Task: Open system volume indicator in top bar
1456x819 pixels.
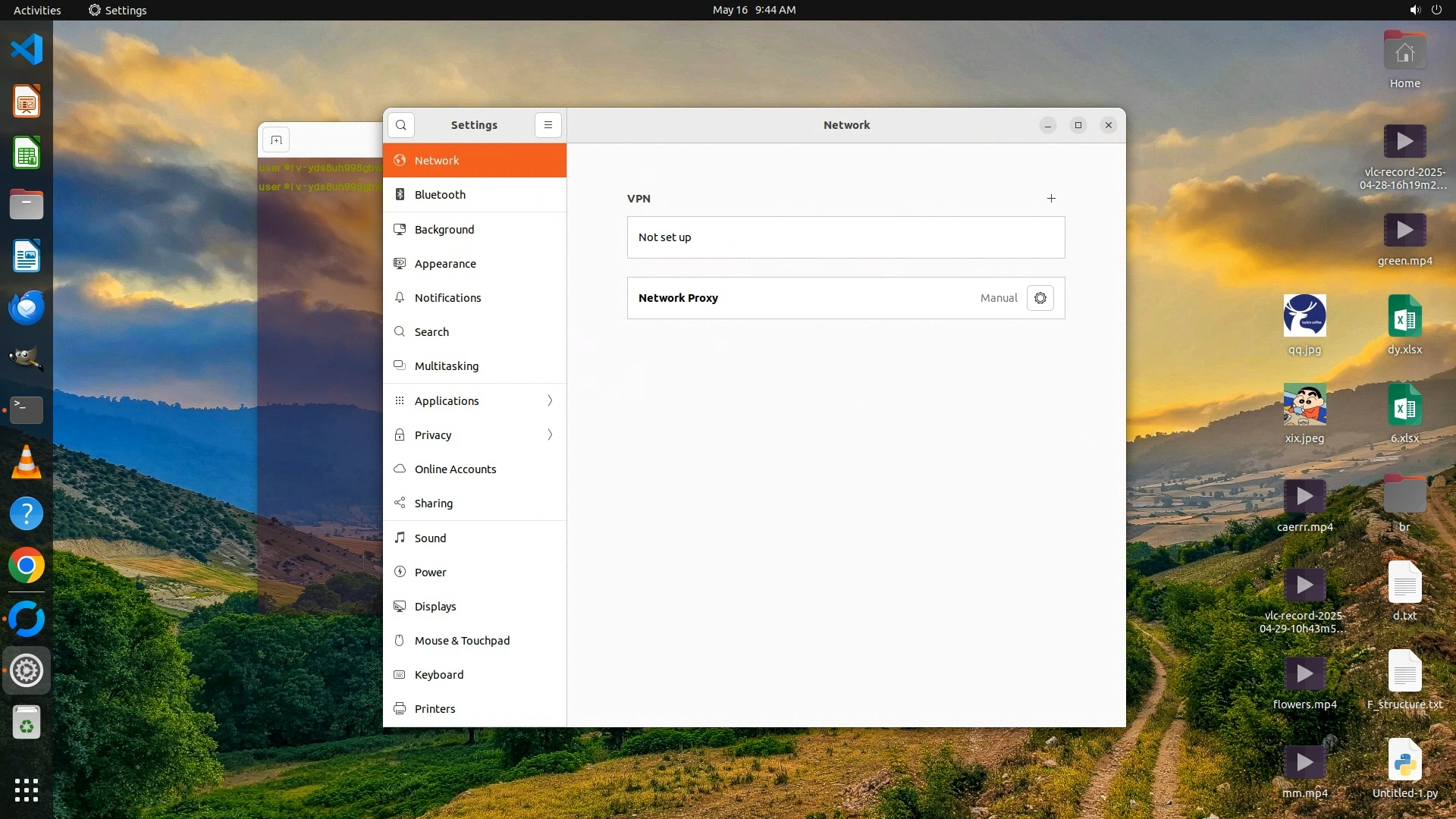Action: 1414,10
